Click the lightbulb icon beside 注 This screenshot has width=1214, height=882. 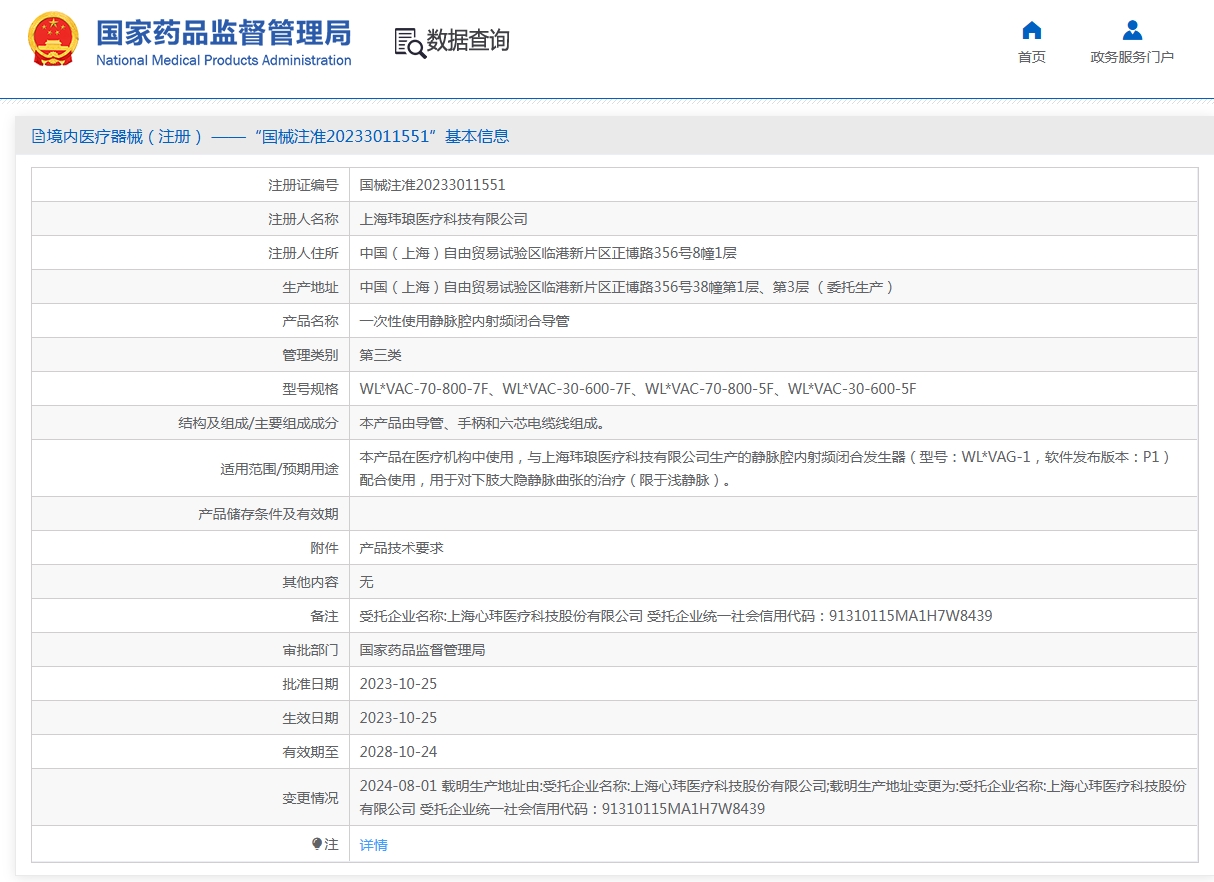coord(317,844)
